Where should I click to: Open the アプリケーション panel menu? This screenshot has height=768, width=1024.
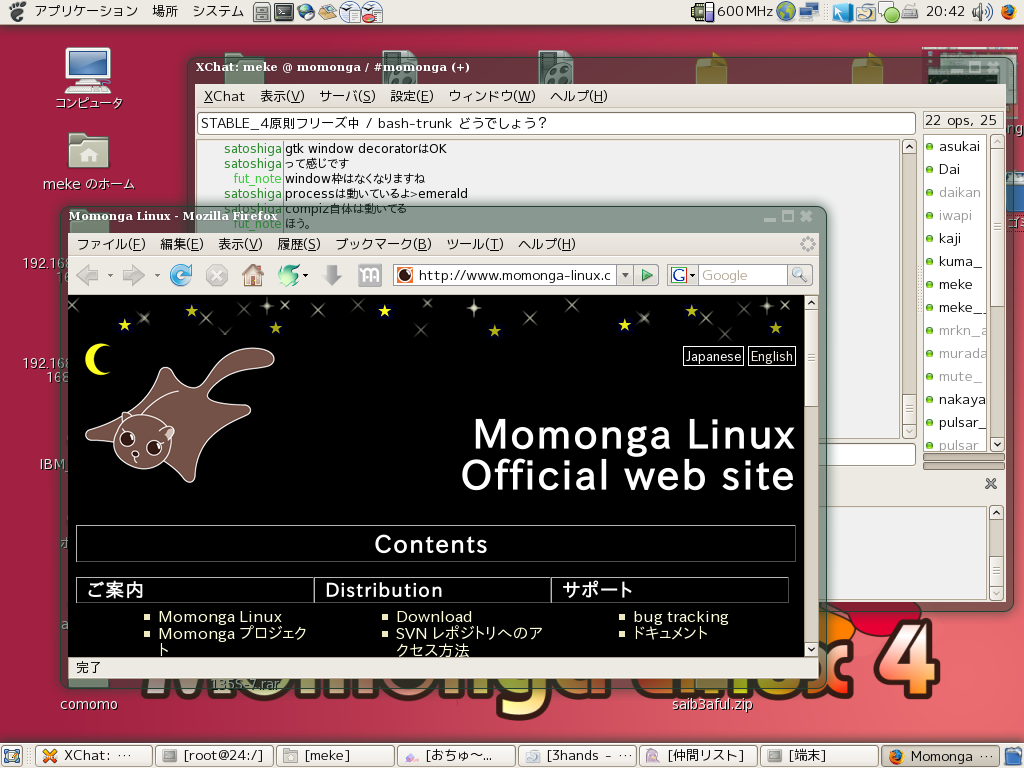(86, 11)
